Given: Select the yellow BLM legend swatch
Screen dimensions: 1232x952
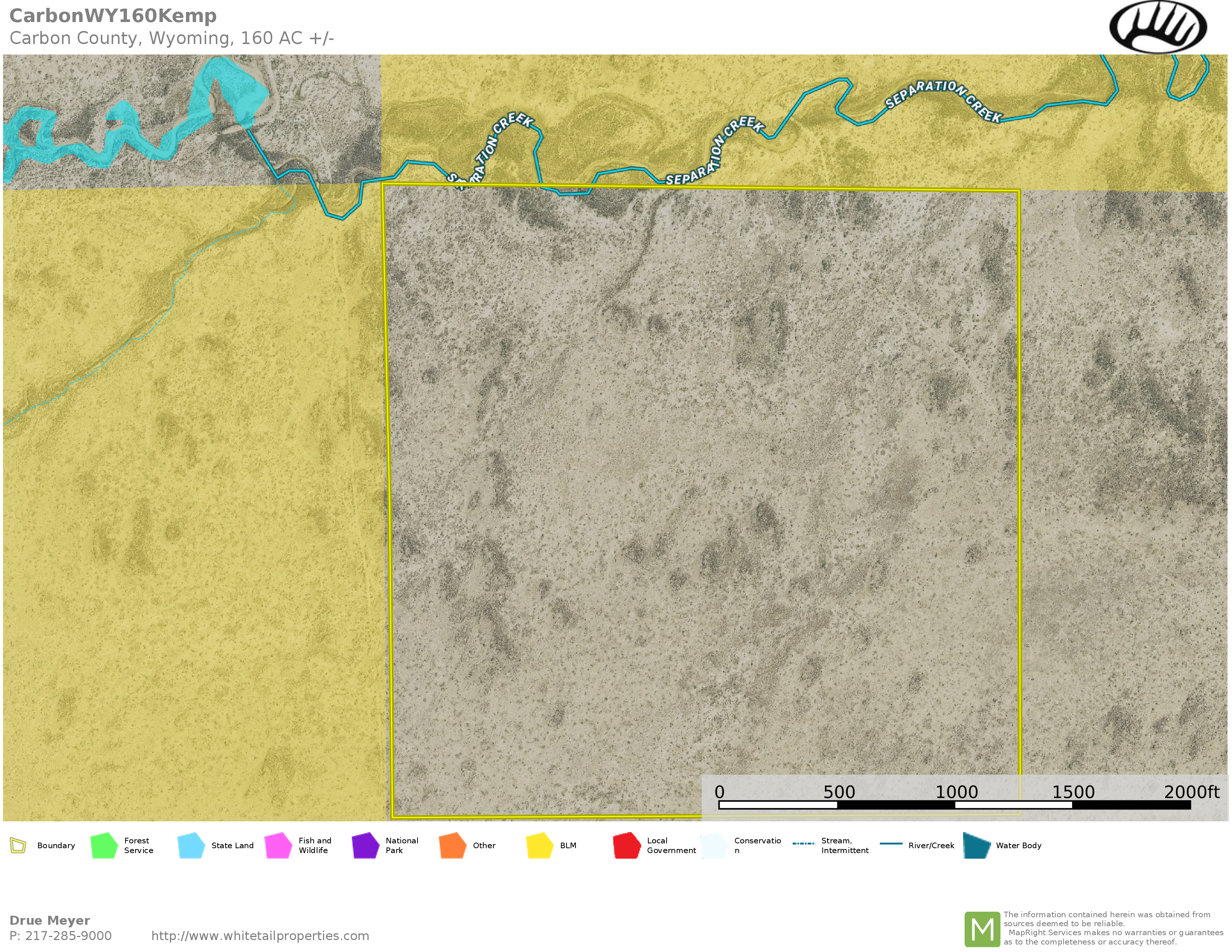Looking at the screenshot, I should pyautogui.click(x=539, y=845).
